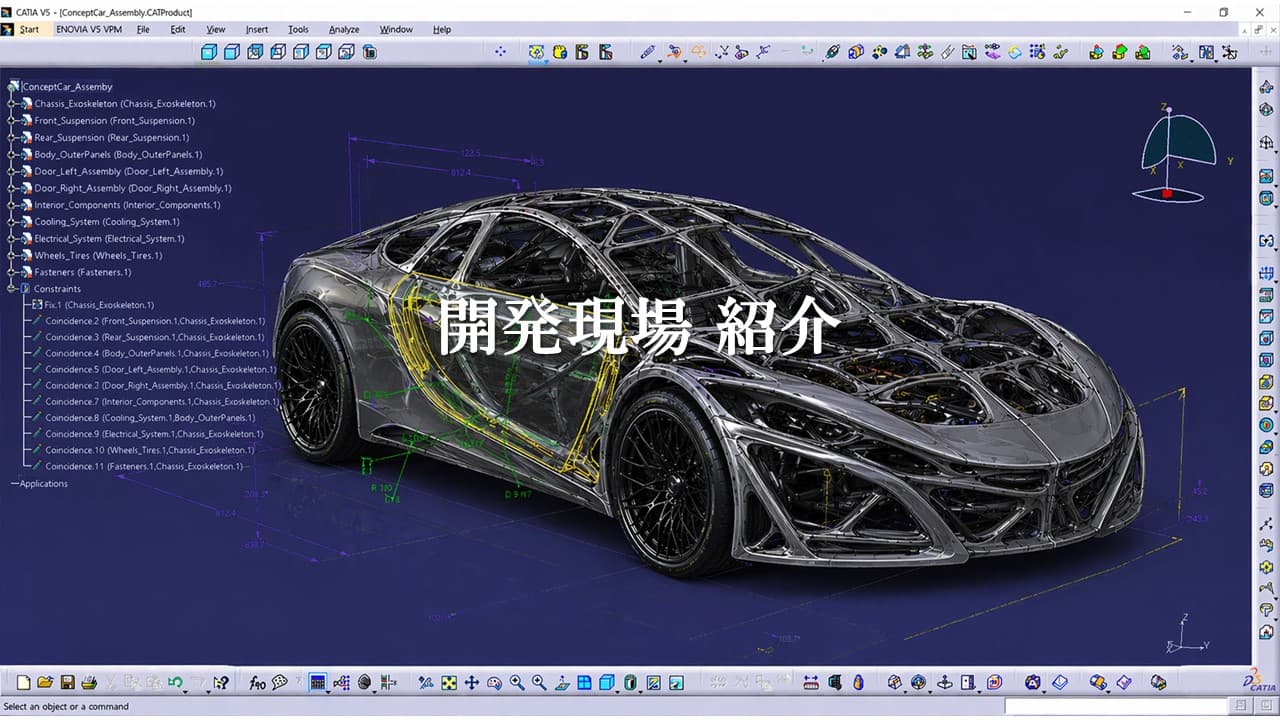Select Coincidence.10 Wheels_Tires constraint
The image size is (1280, 720).
point(150,450)
